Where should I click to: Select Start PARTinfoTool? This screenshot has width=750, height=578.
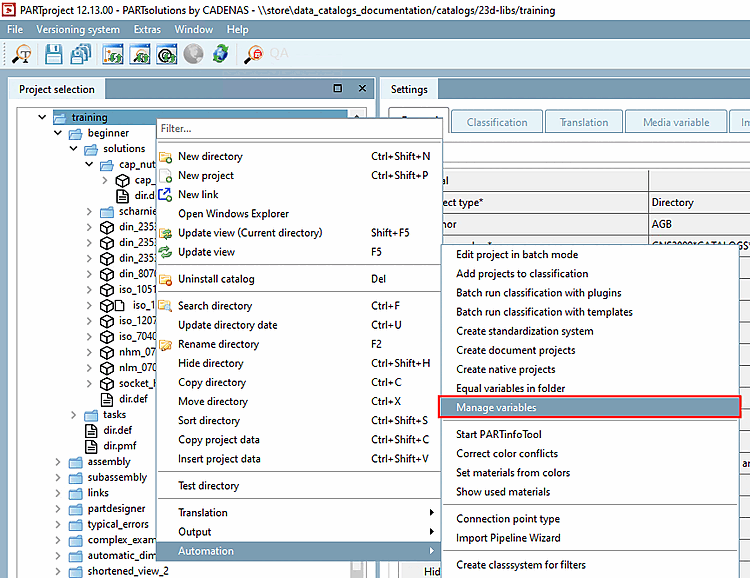590,434
